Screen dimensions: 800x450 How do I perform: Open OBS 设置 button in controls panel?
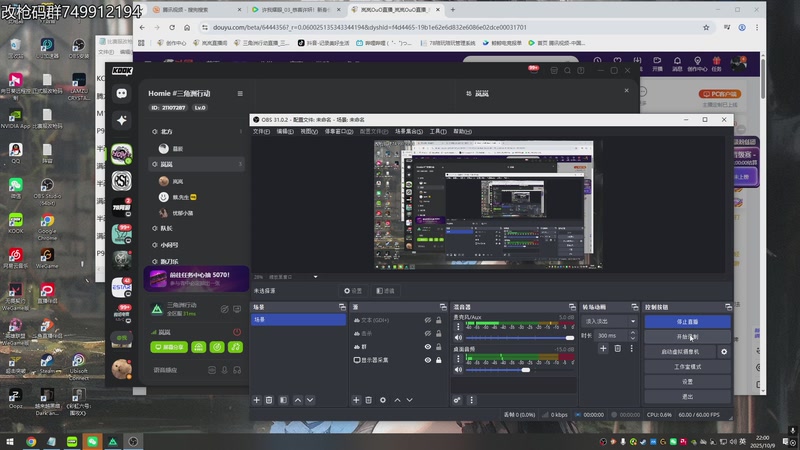coord(687,381)
